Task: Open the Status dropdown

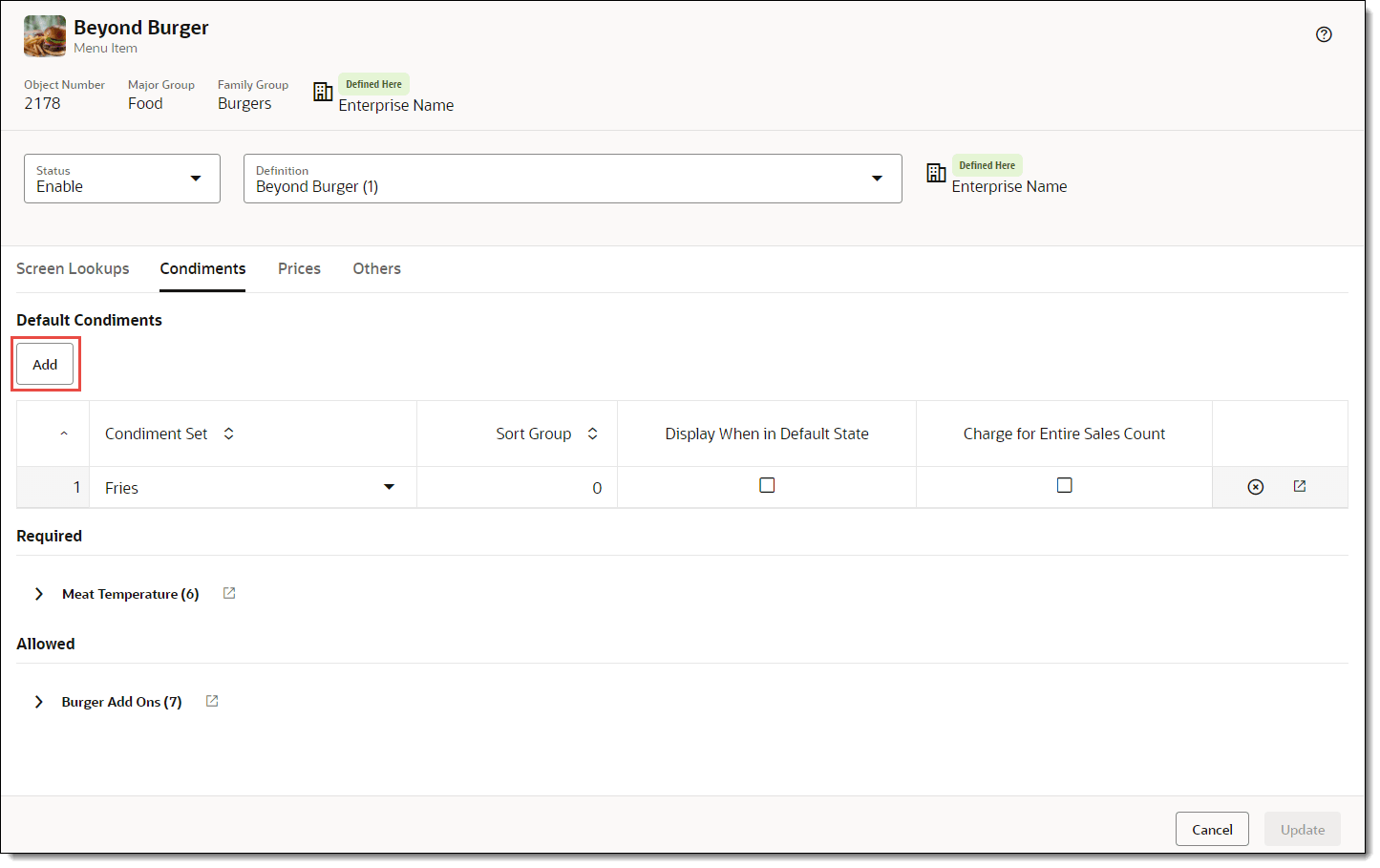Action: [122, 179]
